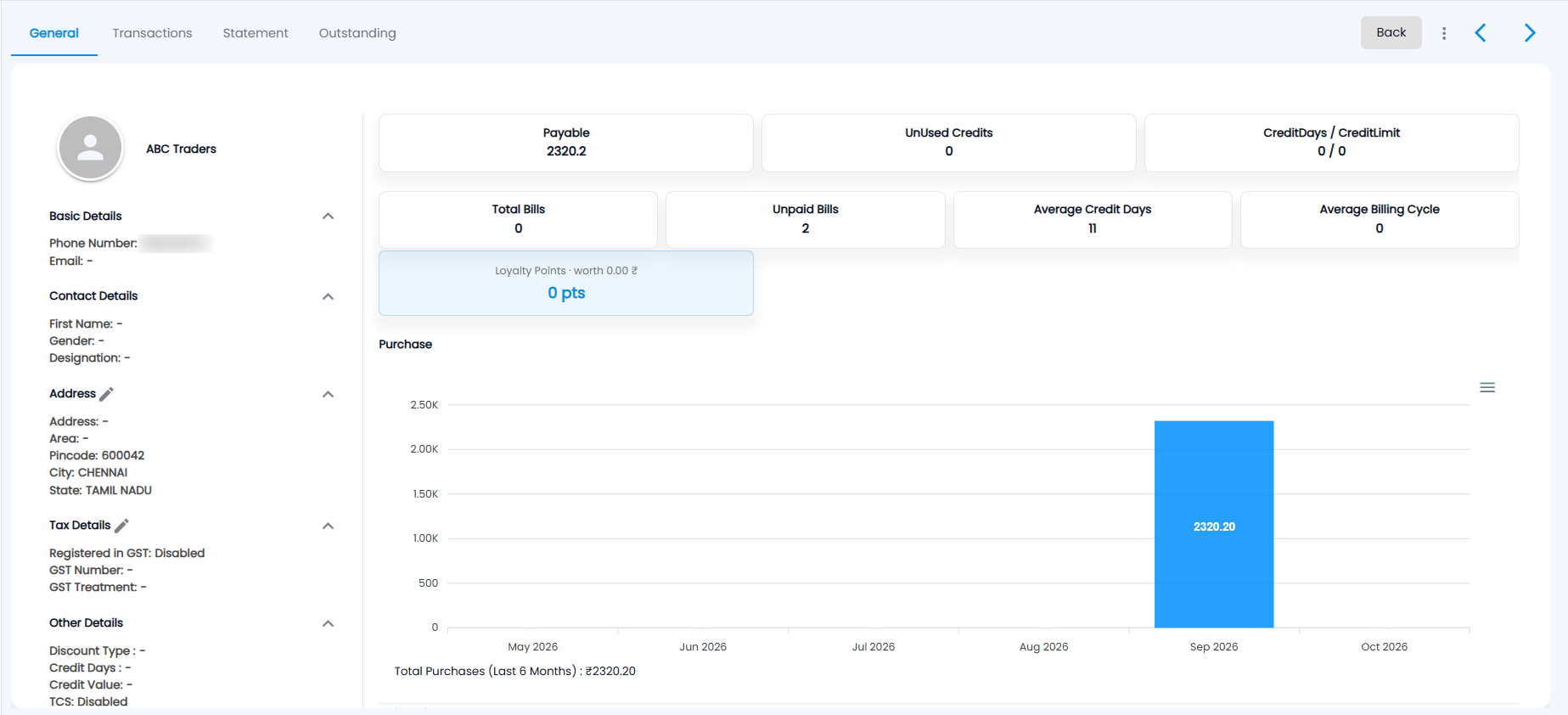Click the Loyalty Points 0 pts card
1568x715 pixels.
[x=566, y=284]
